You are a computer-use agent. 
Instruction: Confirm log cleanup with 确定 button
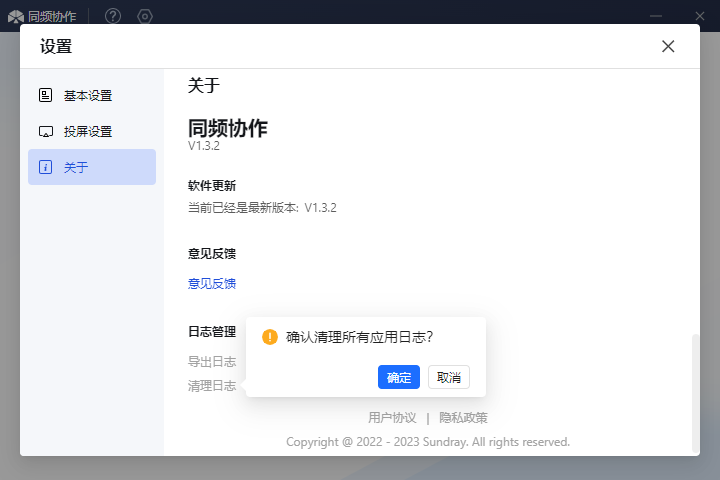(x=399, y=377)
